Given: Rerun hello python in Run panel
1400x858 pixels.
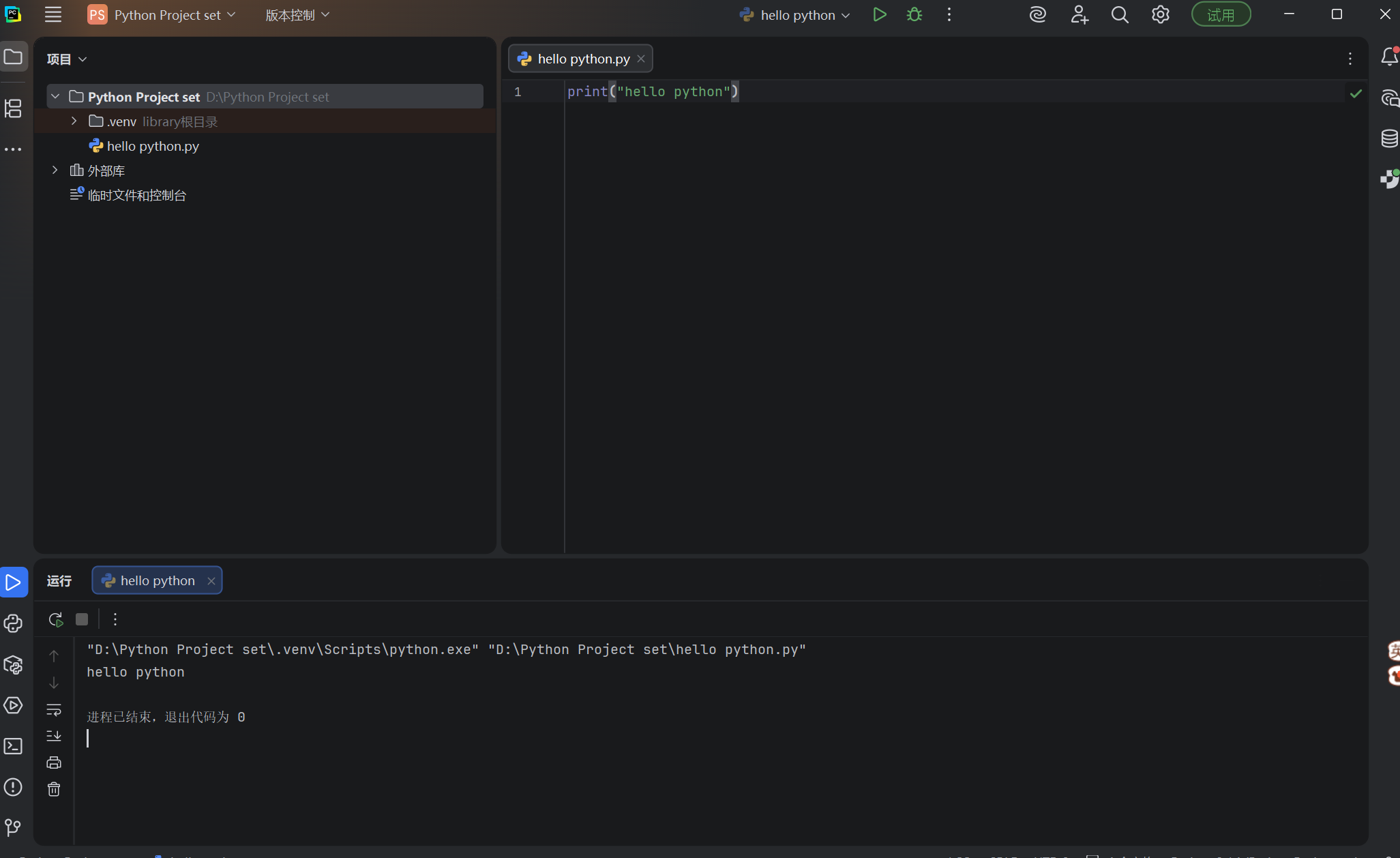Looking at the screenshot, I should 55,619.
